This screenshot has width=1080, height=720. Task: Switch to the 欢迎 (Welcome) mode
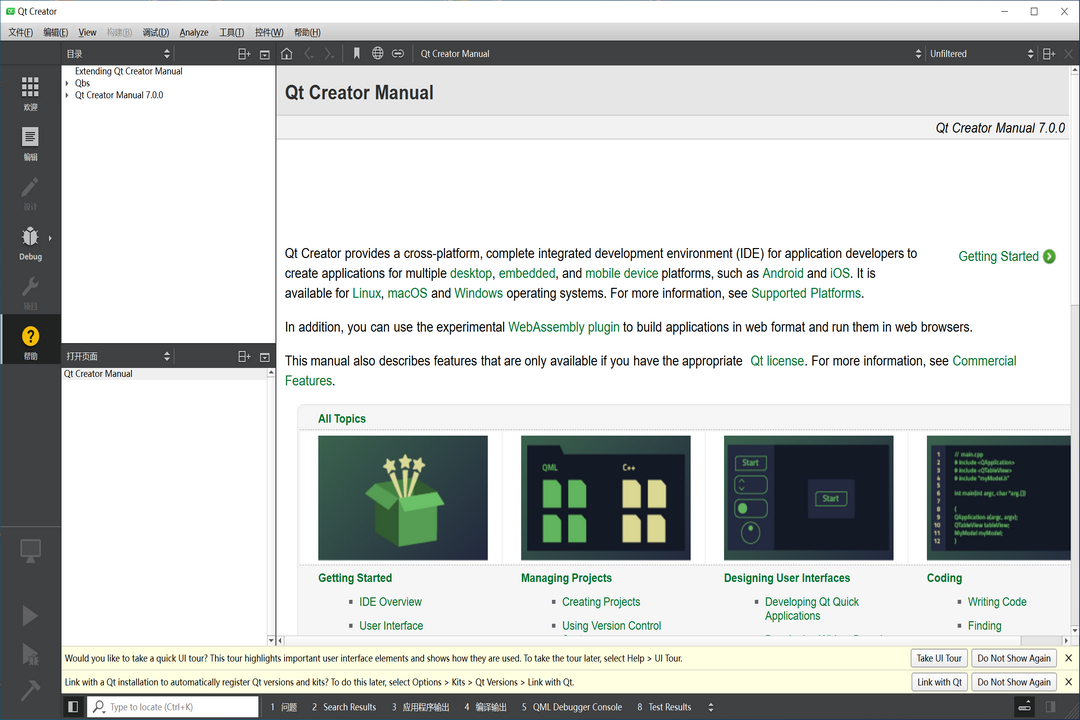pos(31,90)
